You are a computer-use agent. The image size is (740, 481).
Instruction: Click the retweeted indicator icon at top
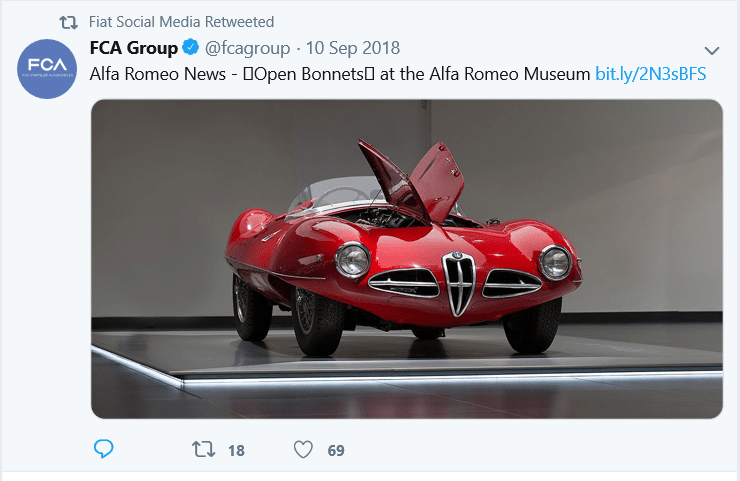pos(68,22)
